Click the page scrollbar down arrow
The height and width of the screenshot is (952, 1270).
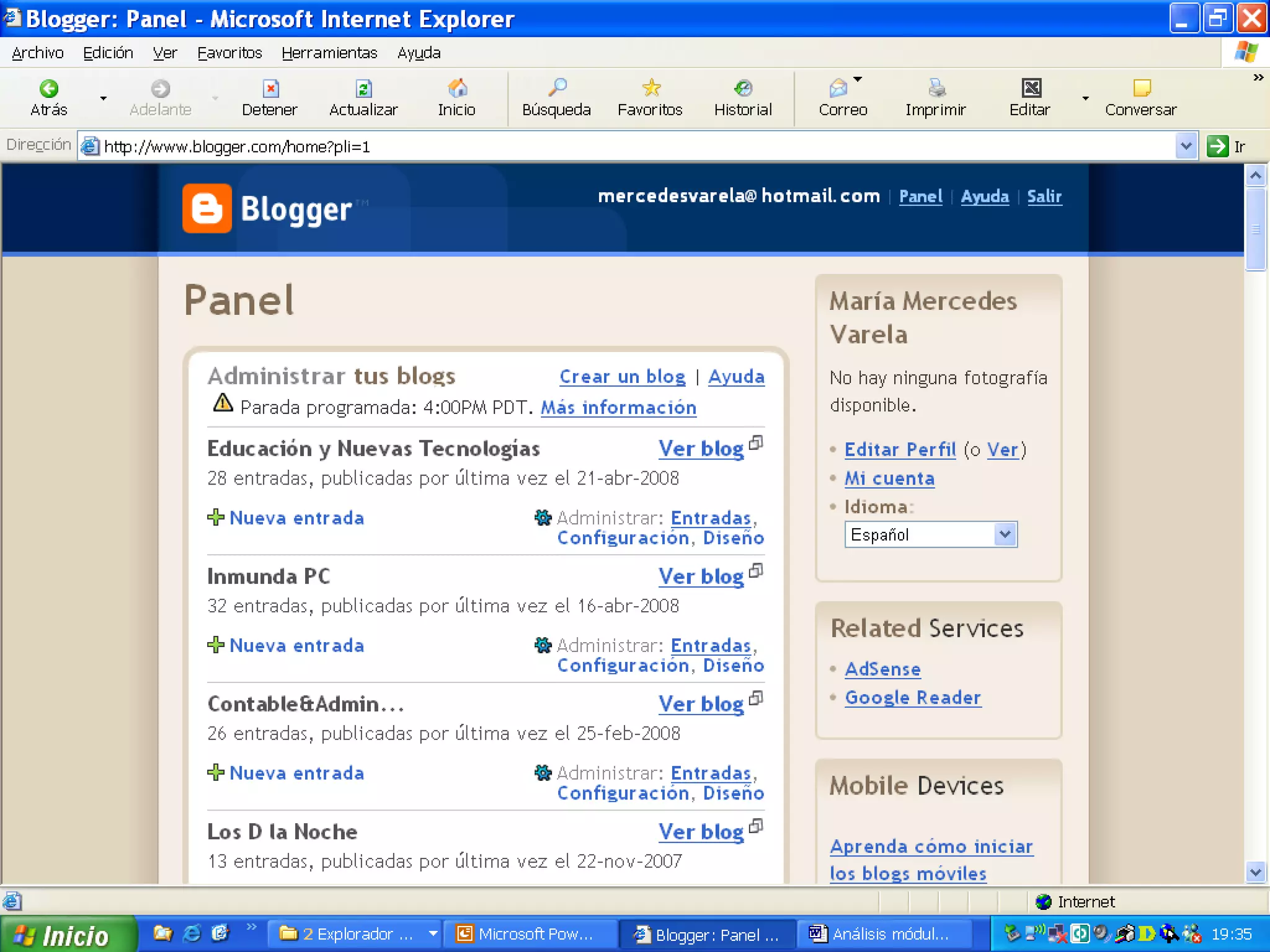(1256, 873)
